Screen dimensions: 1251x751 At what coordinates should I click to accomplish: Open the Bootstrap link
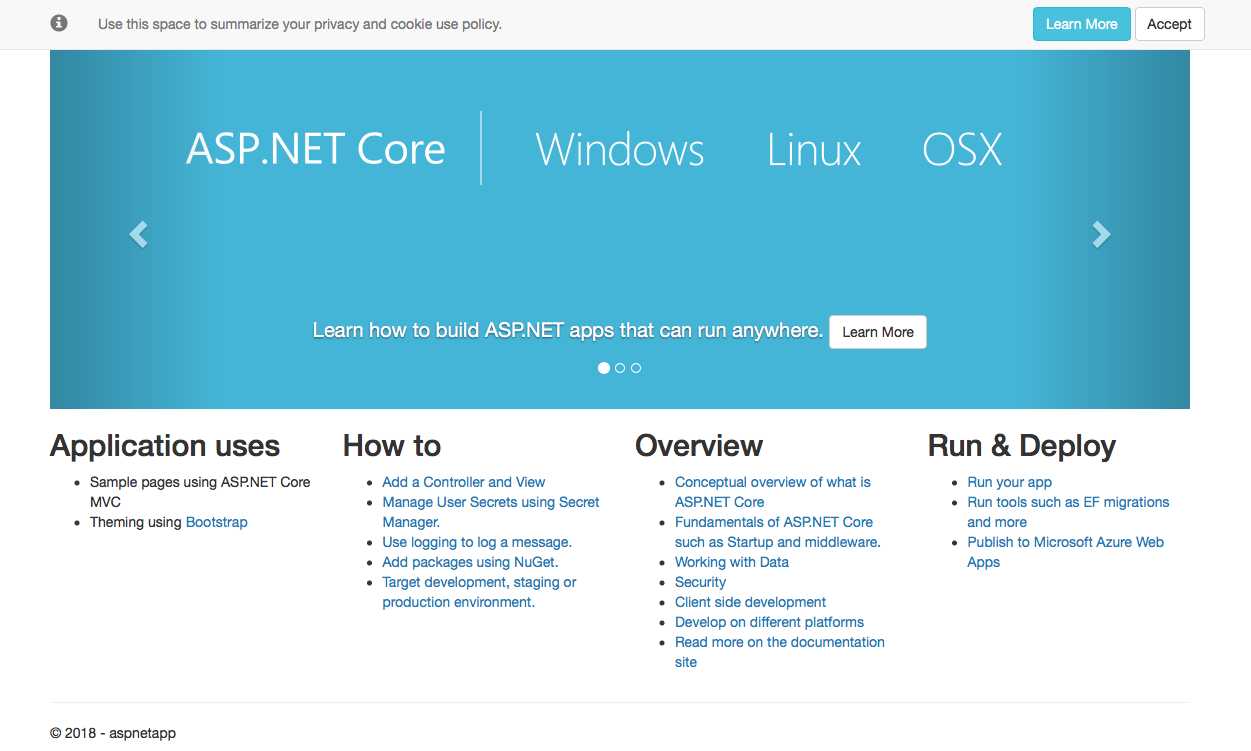pyautogui.click(x=216, y=522)
